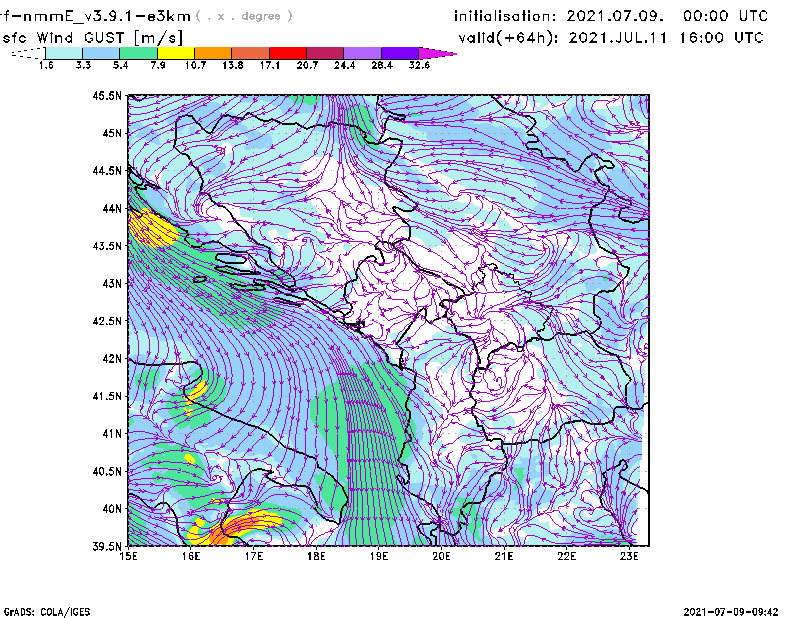This screenshot has width=800, height=618.
Task: Click the lavender 24.4–28.4 legend swatch
Action: tap(363, 53)
